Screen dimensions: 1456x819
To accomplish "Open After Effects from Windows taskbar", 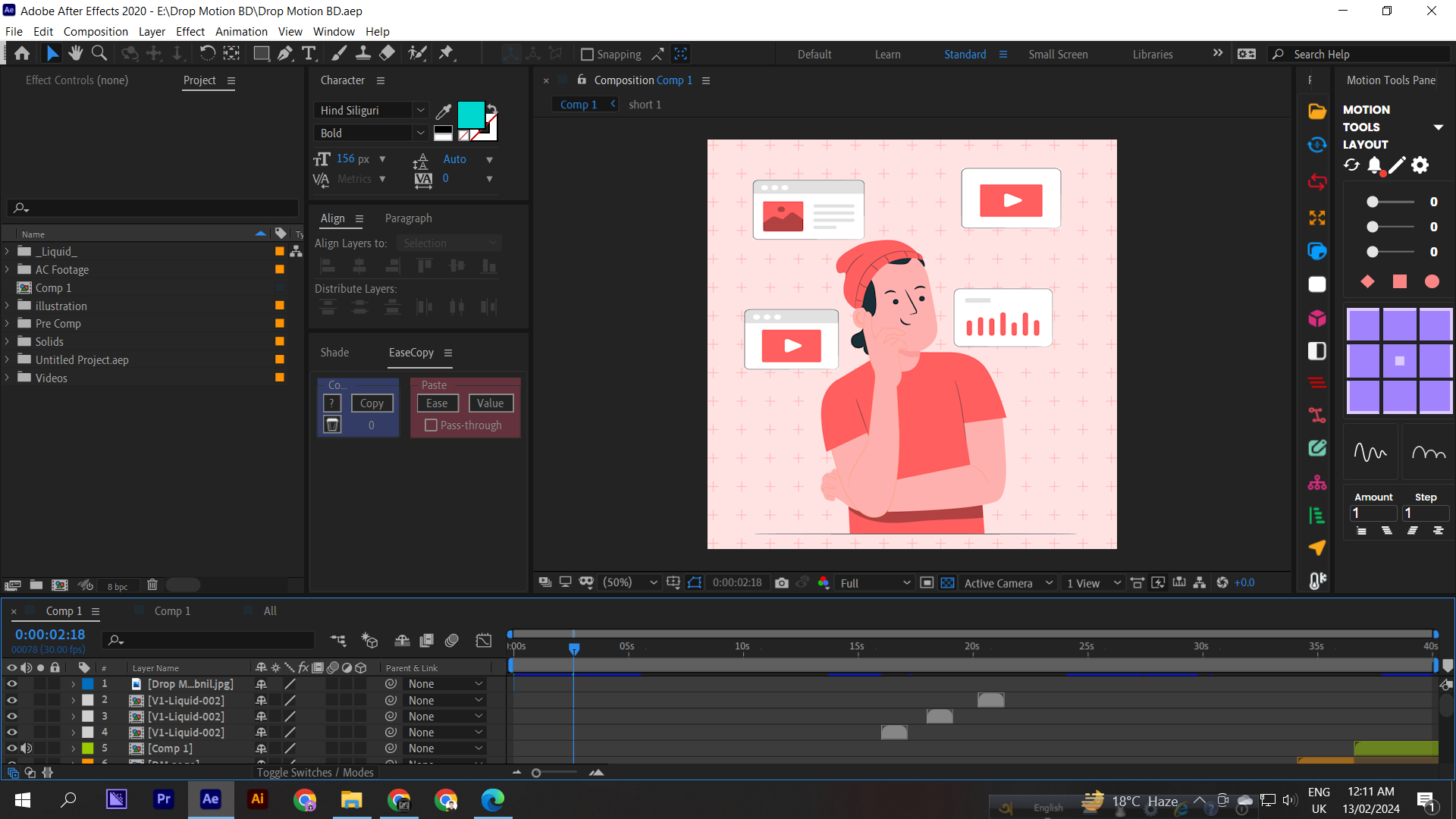I will pyautogui.click(x=211, y=799).
